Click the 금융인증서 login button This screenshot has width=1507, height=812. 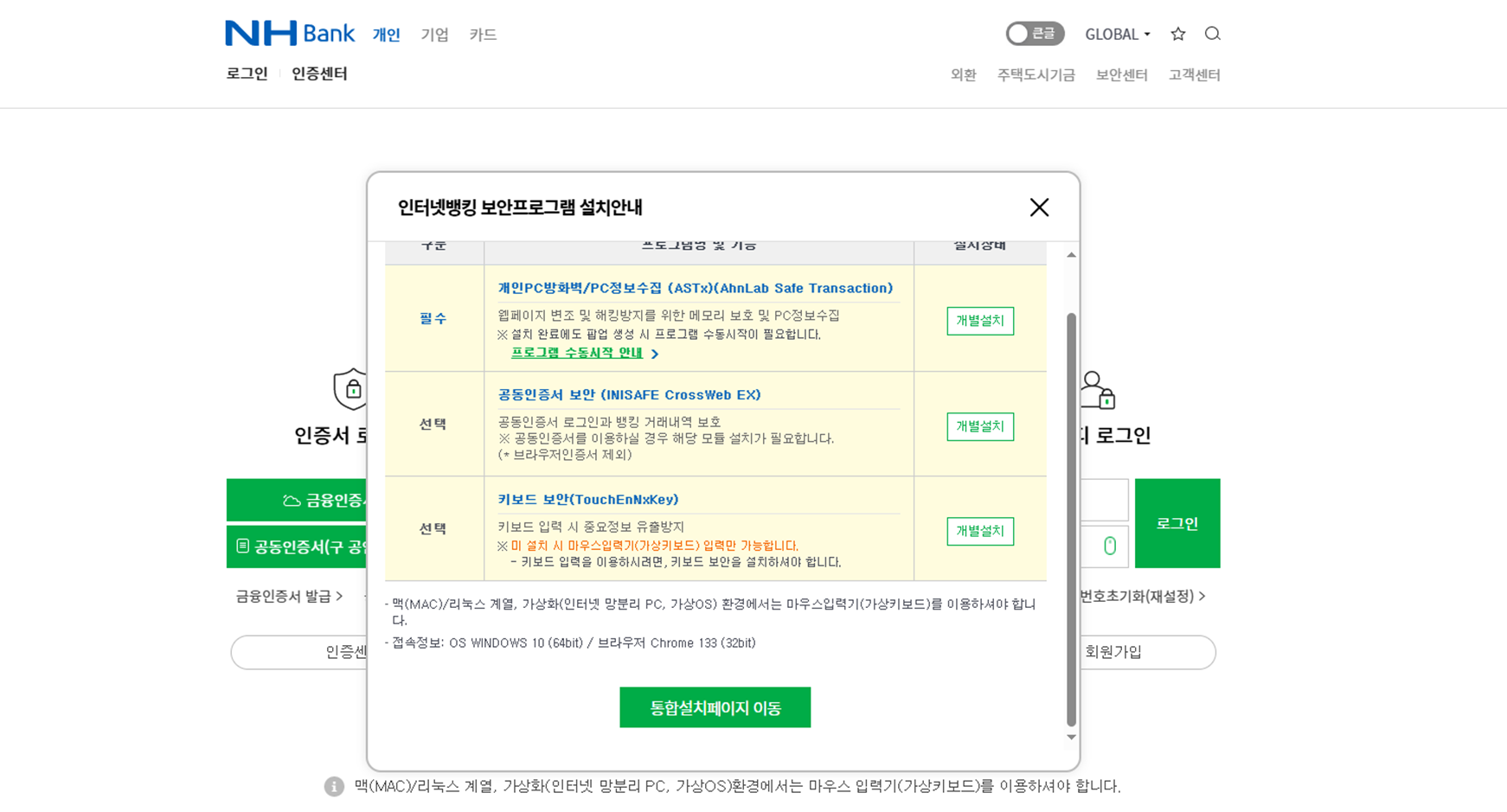click(298, 500)
